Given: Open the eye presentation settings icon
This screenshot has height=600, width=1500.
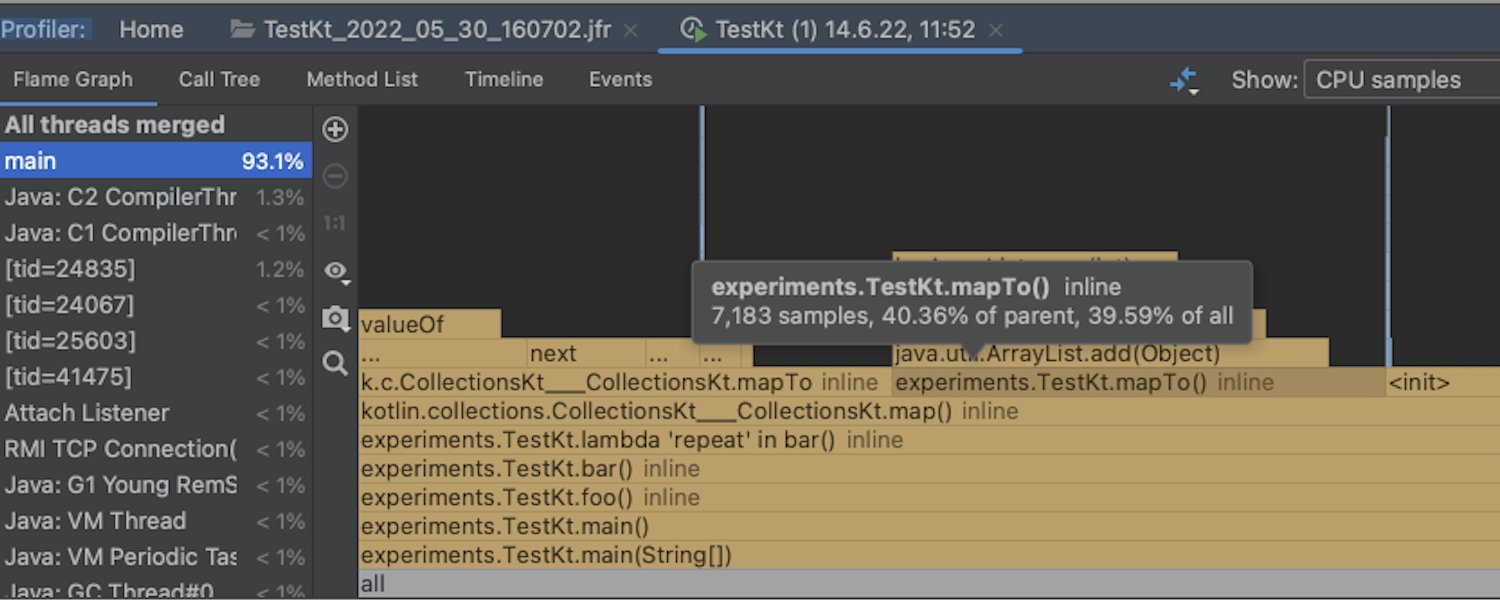Looking at the screenshot, I should tap(336, 271).
